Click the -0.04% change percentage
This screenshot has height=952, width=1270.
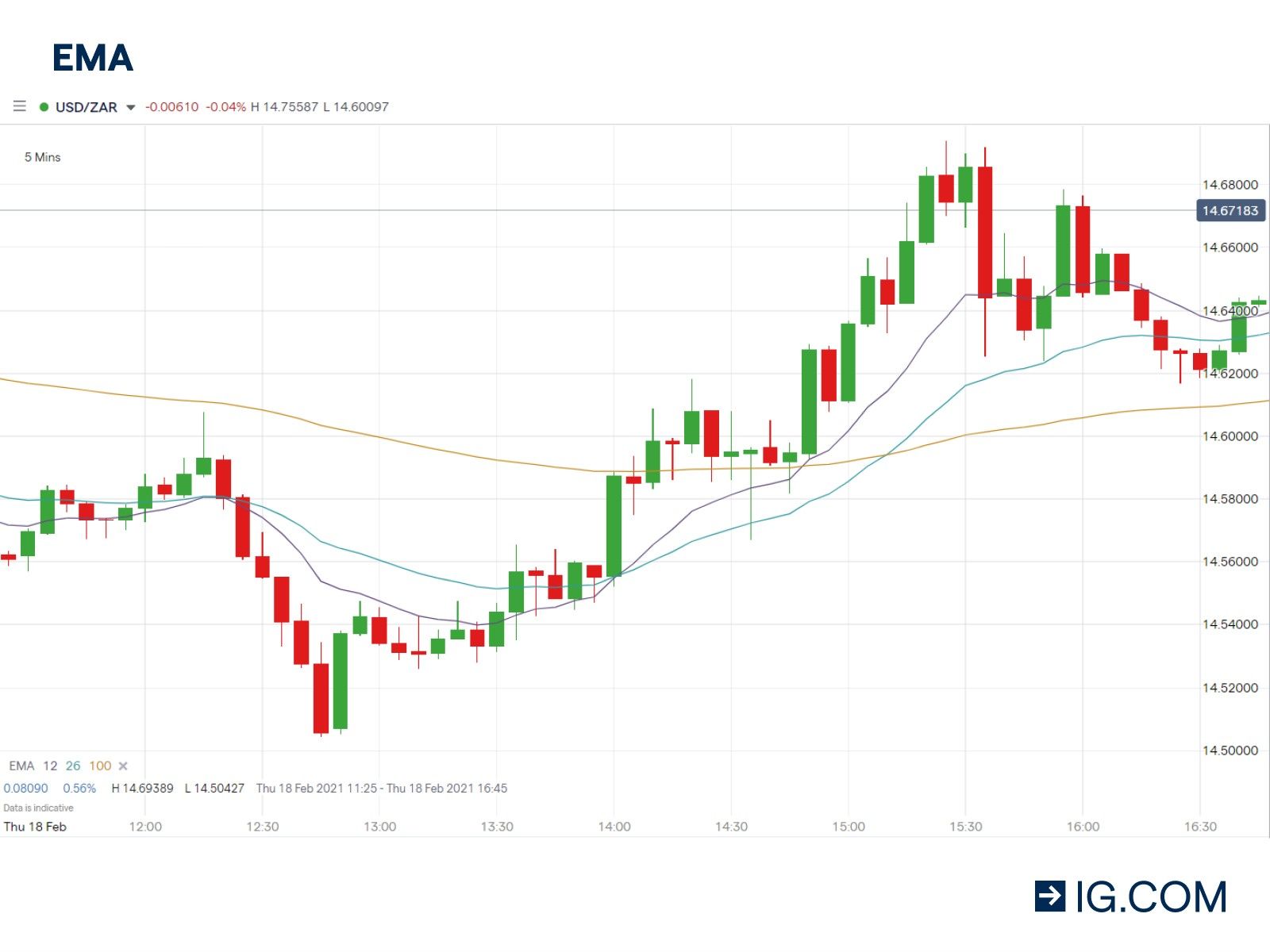click(x=225, y=107)
